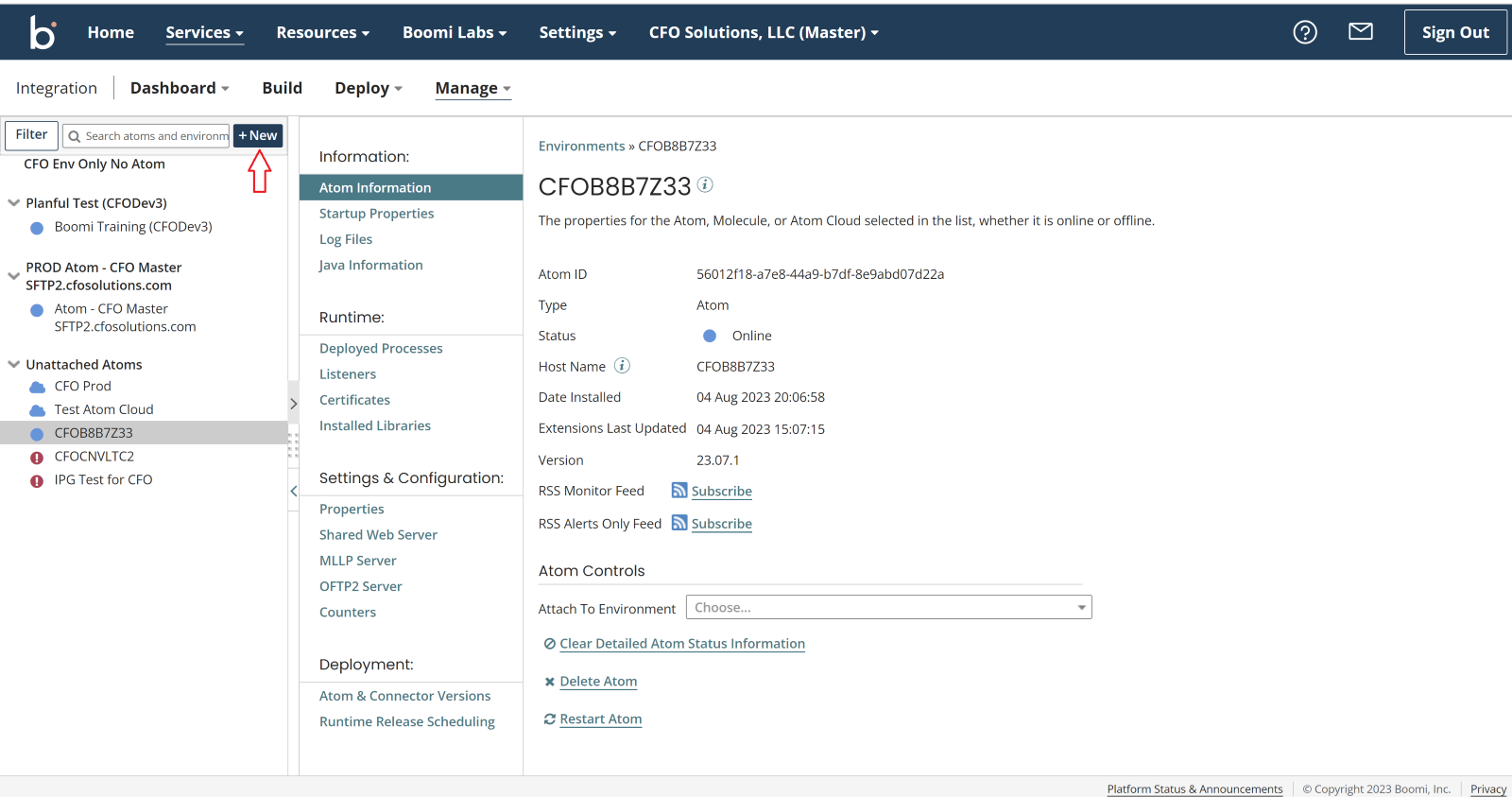
Task: Click the Delete Atom link
Action: click(x=598, y=682)
